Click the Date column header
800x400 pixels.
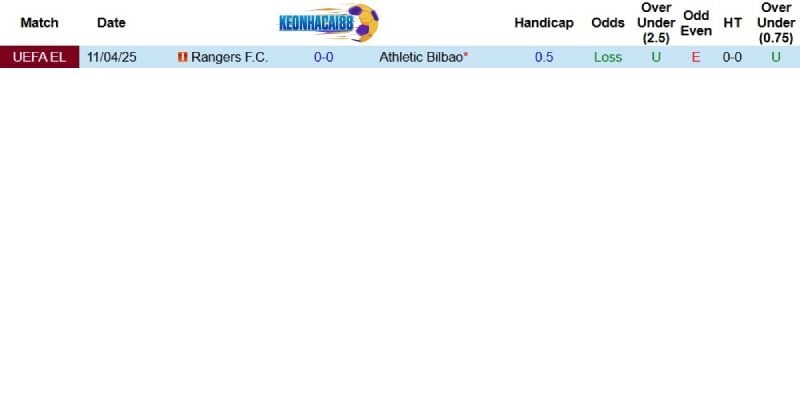(x=111, y=22)
